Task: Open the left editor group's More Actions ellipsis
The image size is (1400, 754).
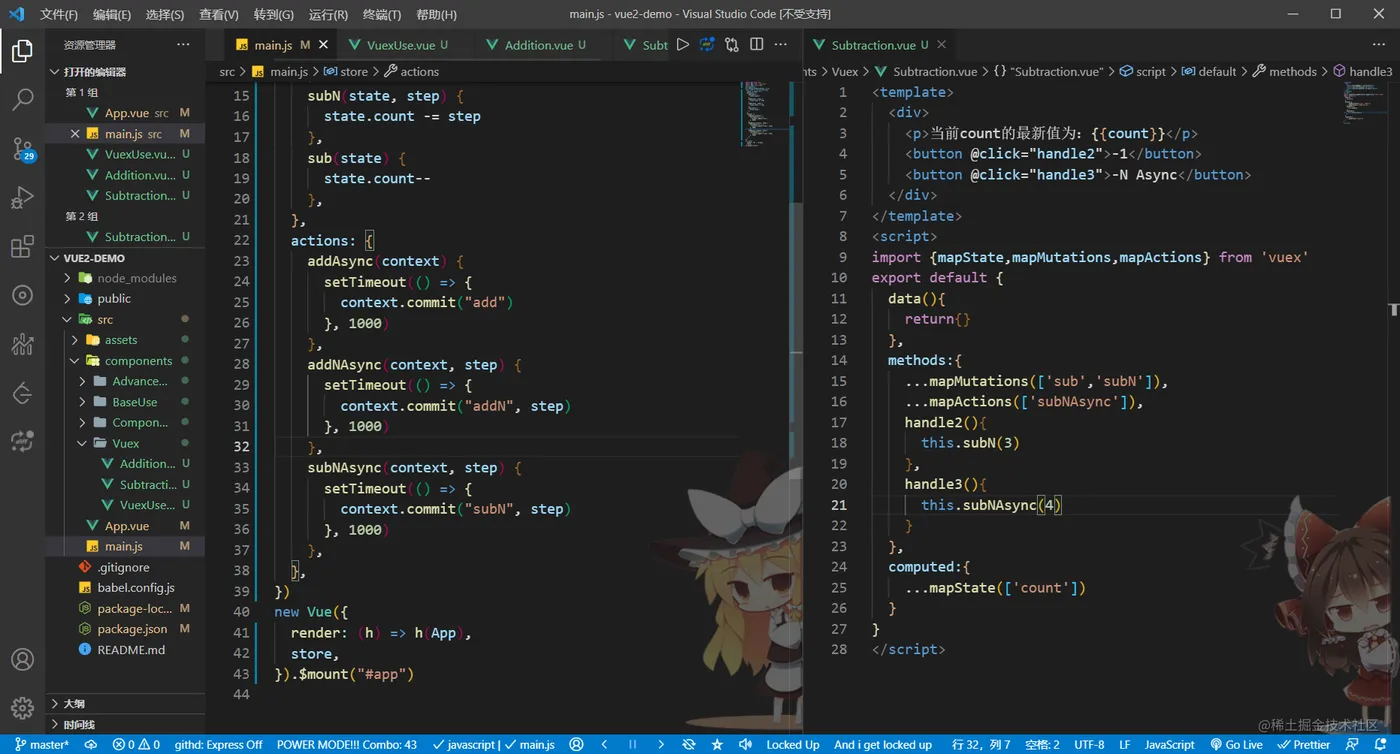Action: click(781, 44)
